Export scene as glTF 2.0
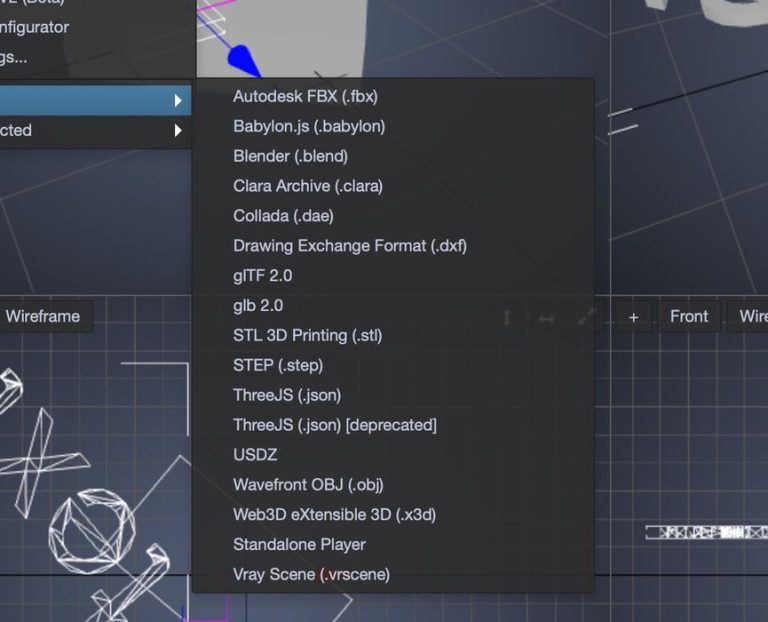This screenshot has width=768, height=622. [x=263, y=276]
